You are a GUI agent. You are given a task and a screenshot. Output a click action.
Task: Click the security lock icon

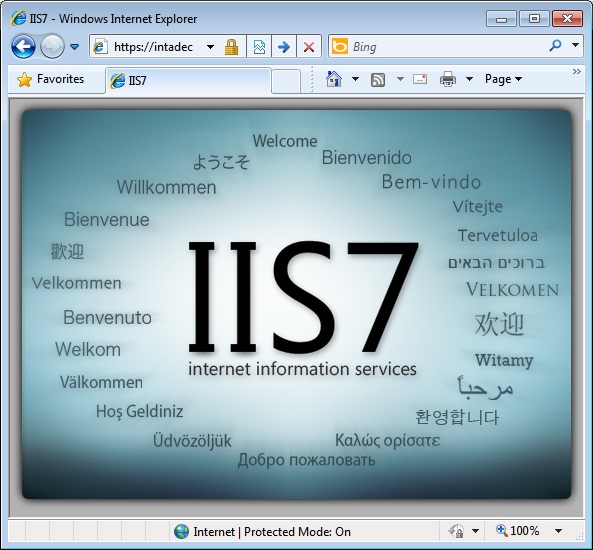(x=231, y=47)
